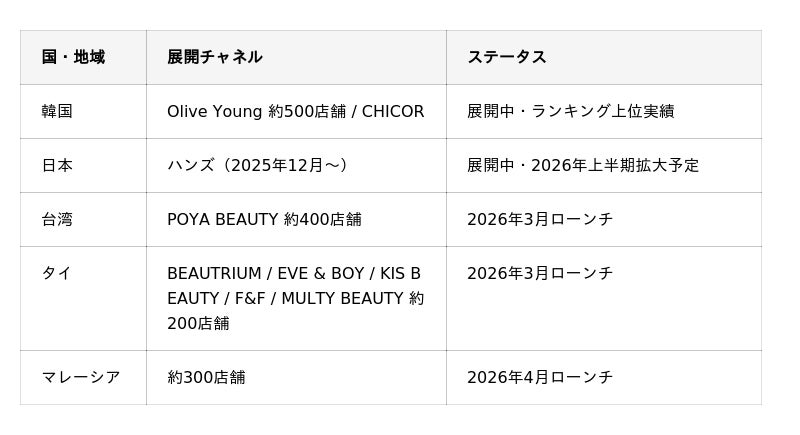Click the 2026年上半期拡大予定 status cell
The image size is (800, 435).
615,165
